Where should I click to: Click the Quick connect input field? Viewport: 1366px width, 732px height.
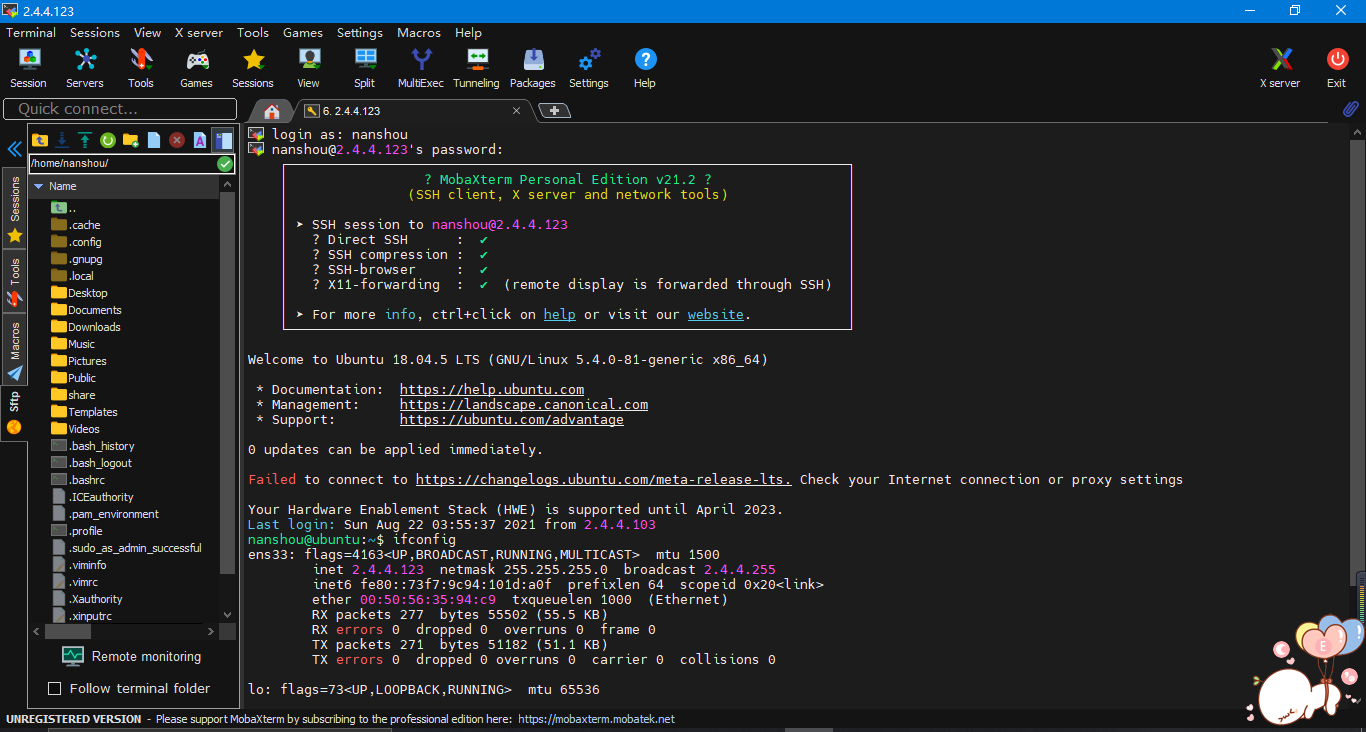click(120, 109)
